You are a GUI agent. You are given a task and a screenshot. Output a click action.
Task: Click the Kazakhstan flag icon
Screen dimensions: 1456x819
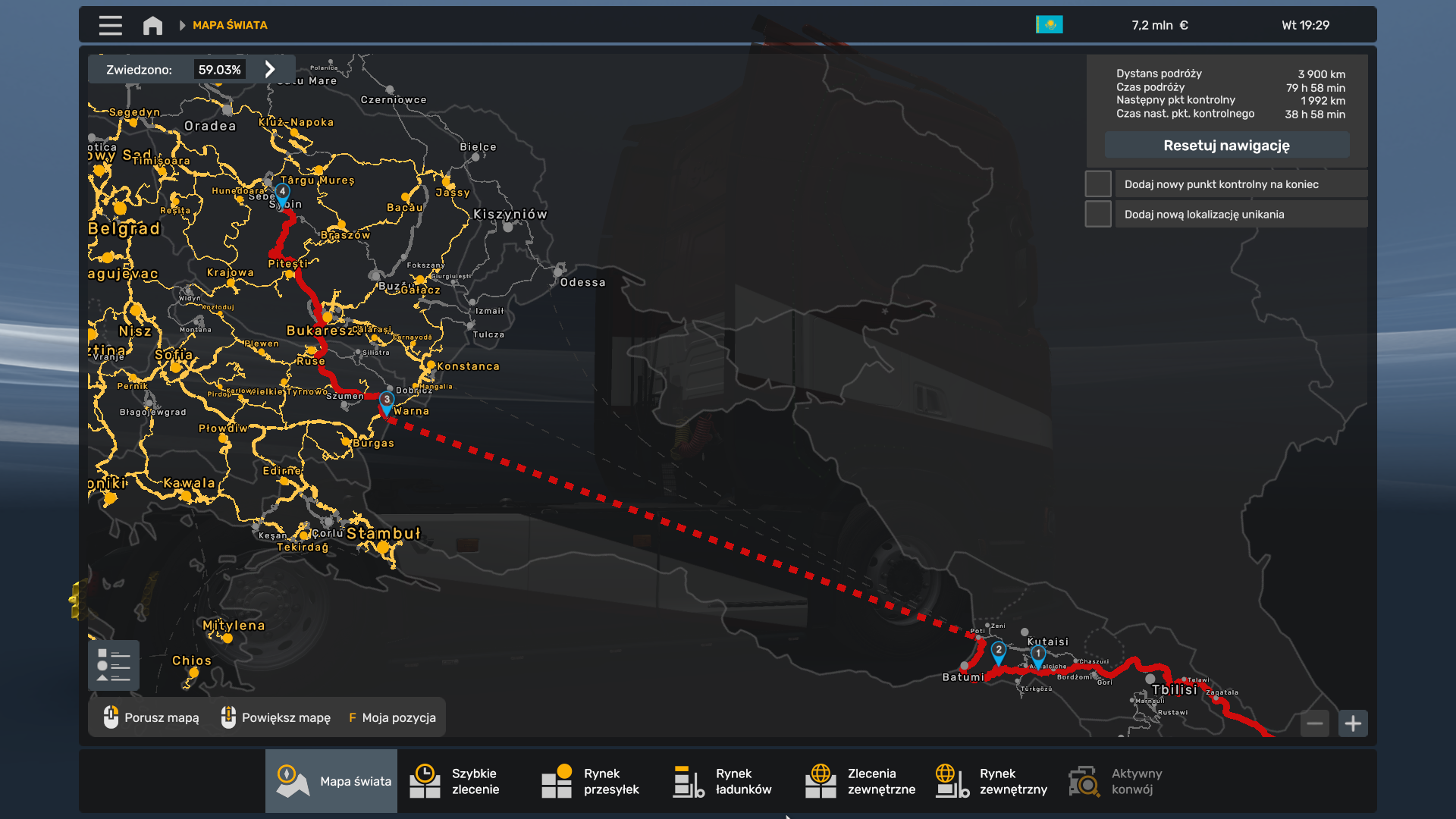point(1049,25)
